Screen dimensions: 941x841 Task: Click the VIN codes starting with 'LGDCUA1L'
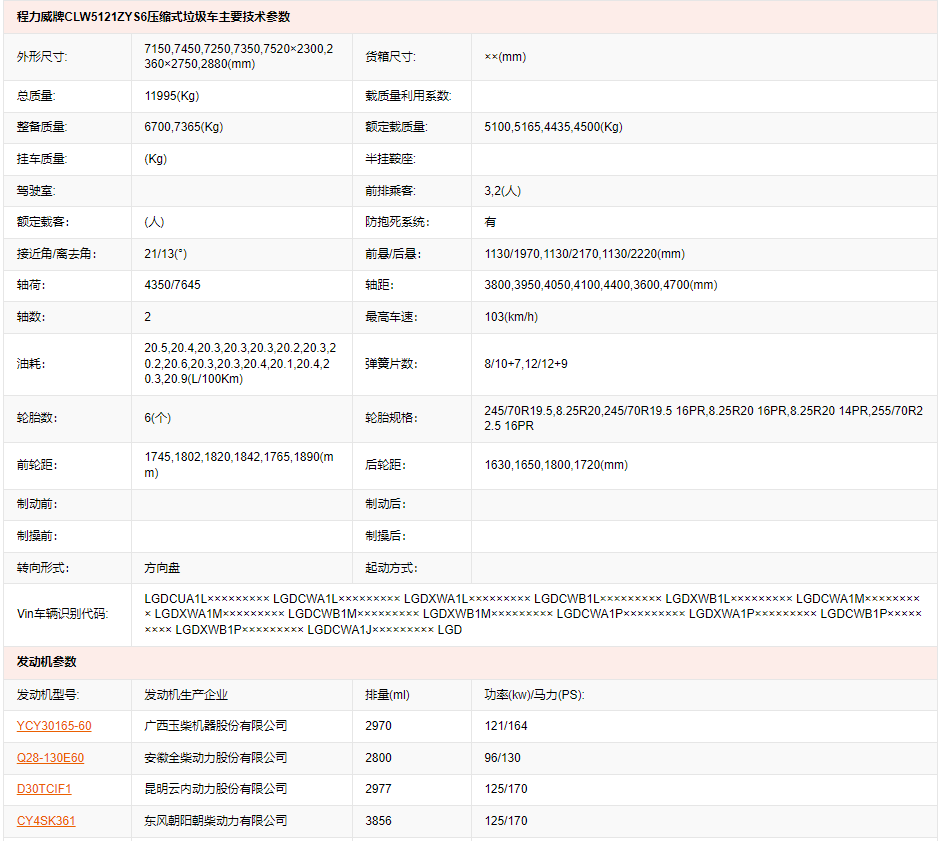(x=533, y=614)
